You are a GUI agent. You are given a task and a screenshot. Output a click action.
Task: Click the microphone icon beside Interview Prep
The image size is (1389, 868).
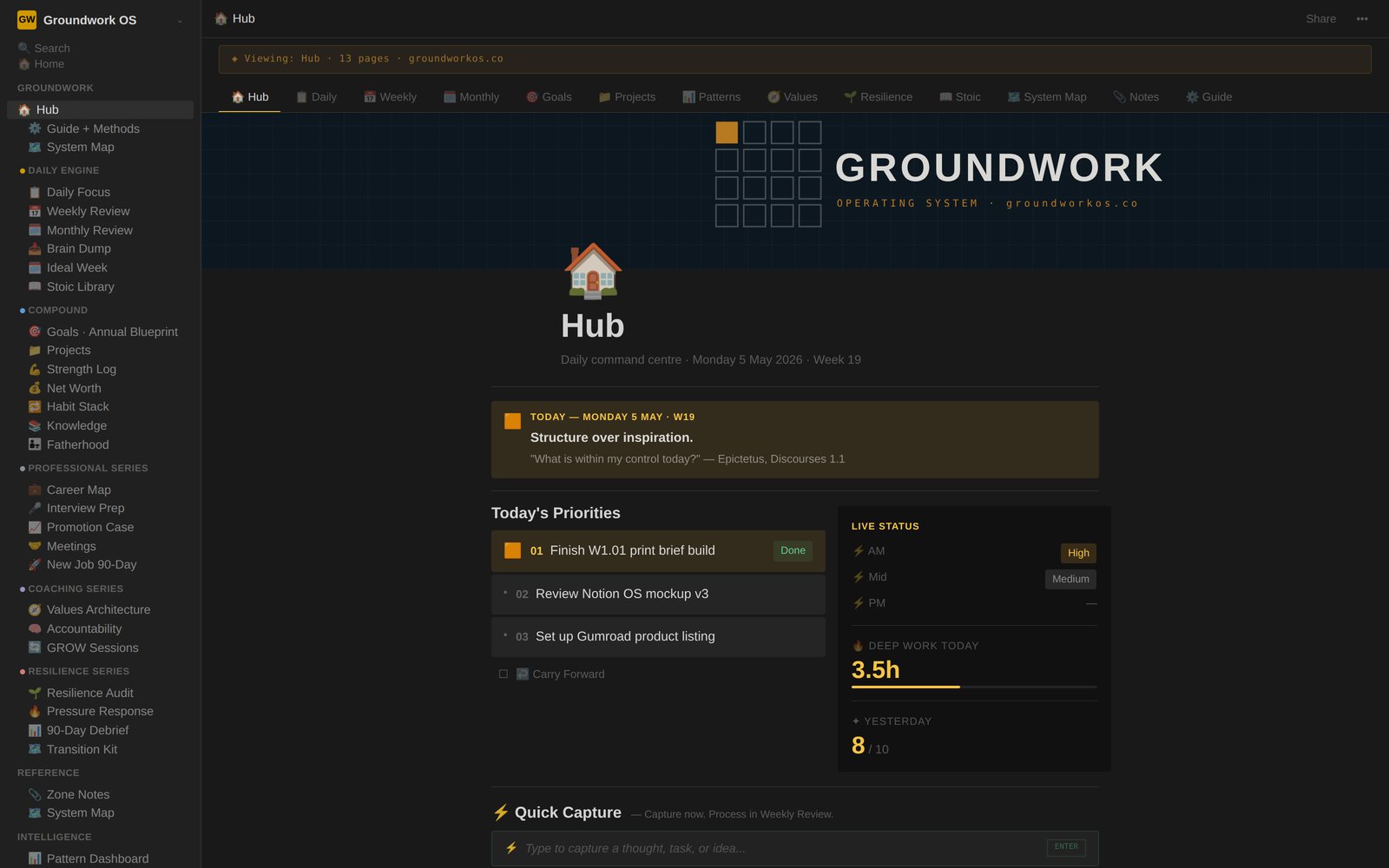click(x=35, y=508)
